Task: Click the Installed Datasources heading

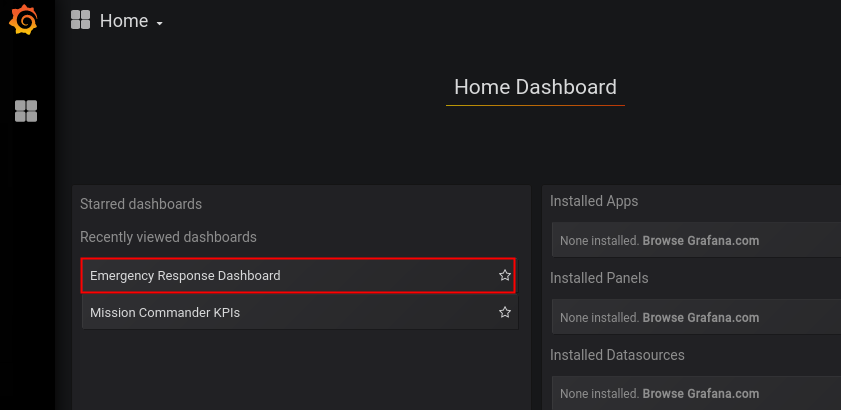Action: pos(617,355)
